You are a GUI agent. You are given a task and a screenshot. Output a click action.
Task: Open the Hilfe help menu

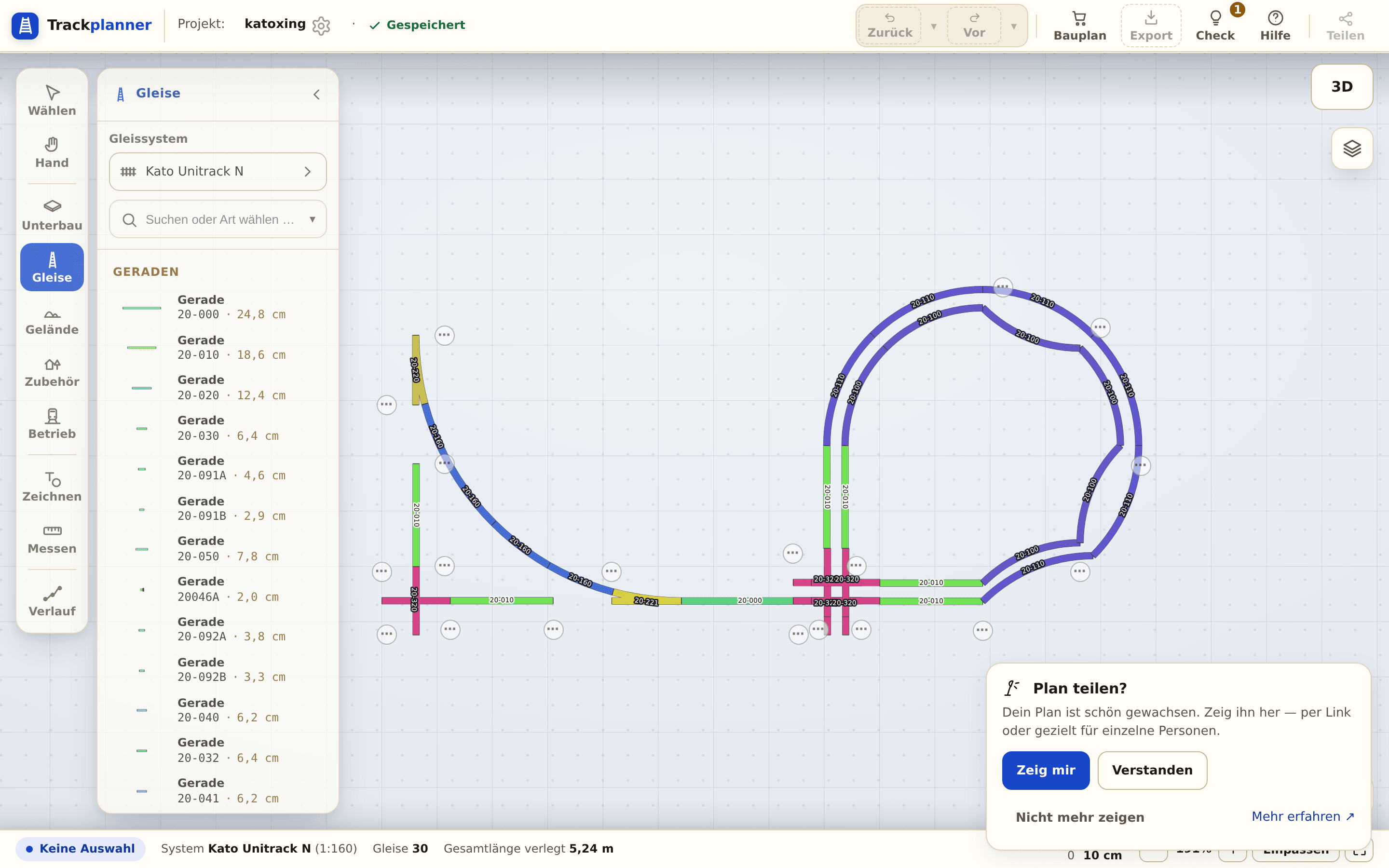[x=1275, y=26]
